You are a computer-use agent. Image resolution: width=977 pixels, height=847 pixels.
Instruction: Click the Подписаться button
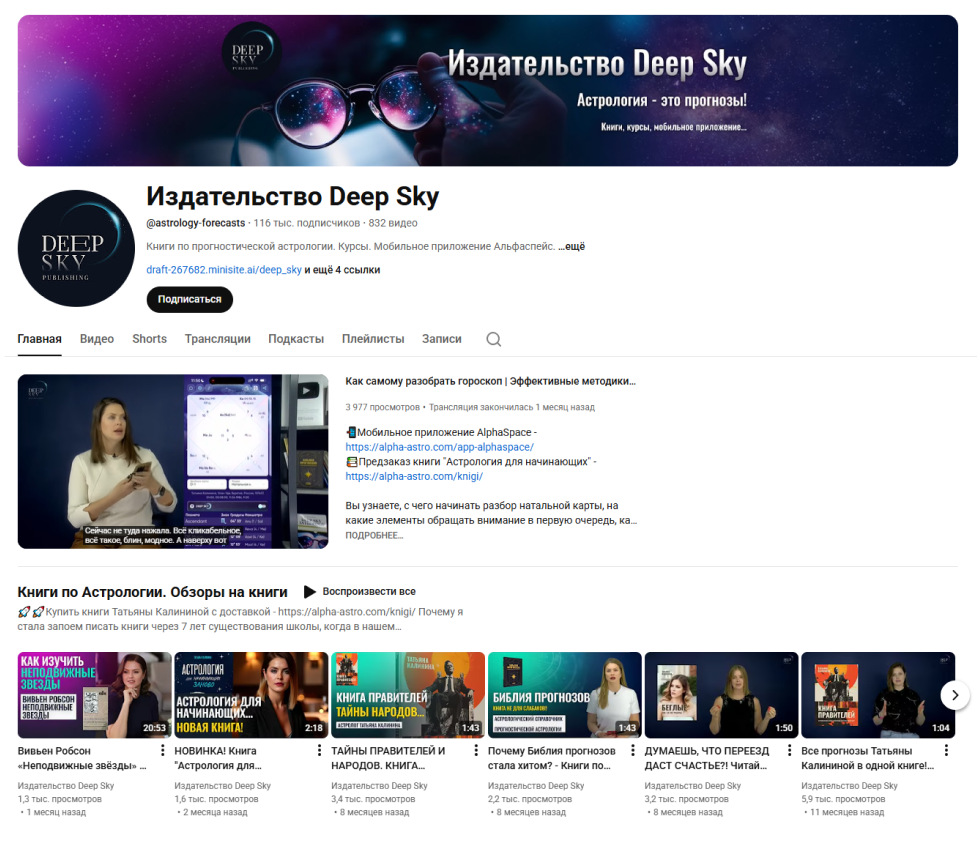coord(189,299)
